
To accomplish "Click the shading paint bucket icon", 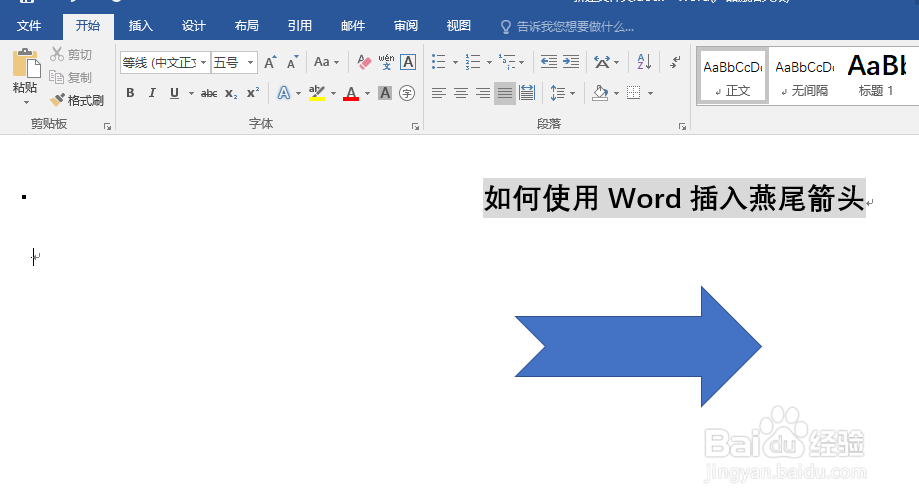I will [x=600, y=93].
